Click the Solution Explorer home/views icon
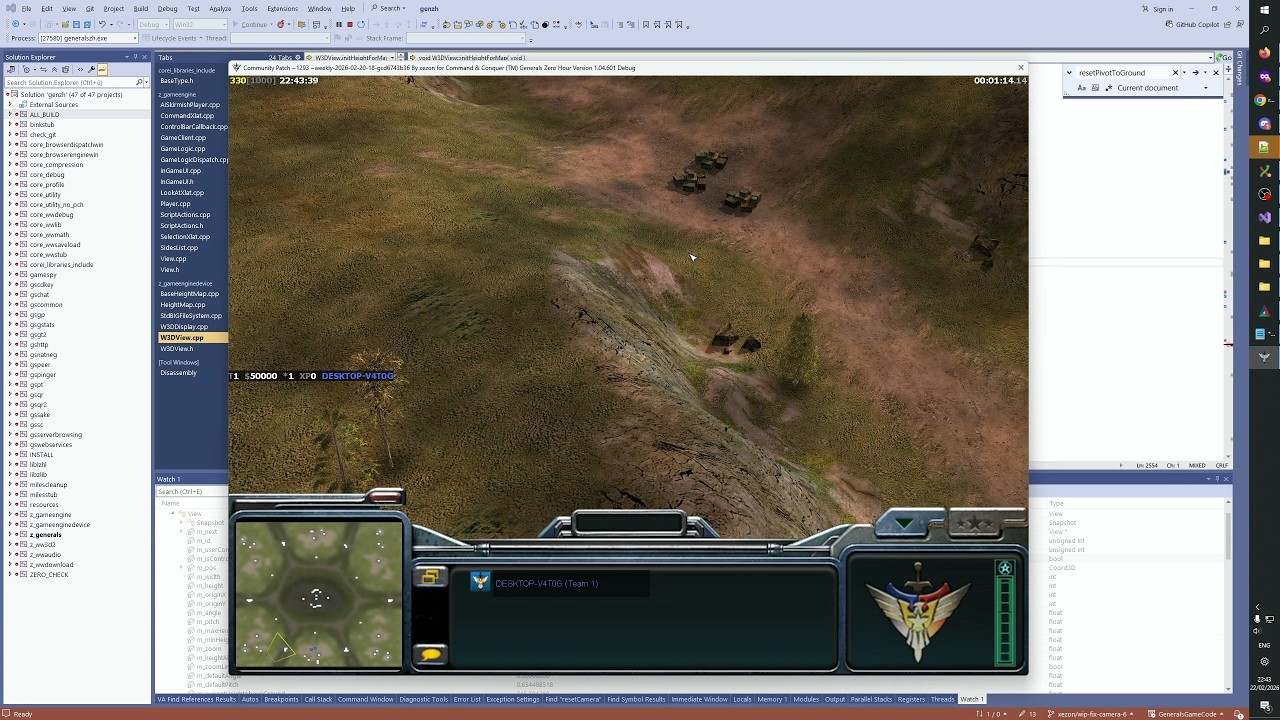 (11, 69)
